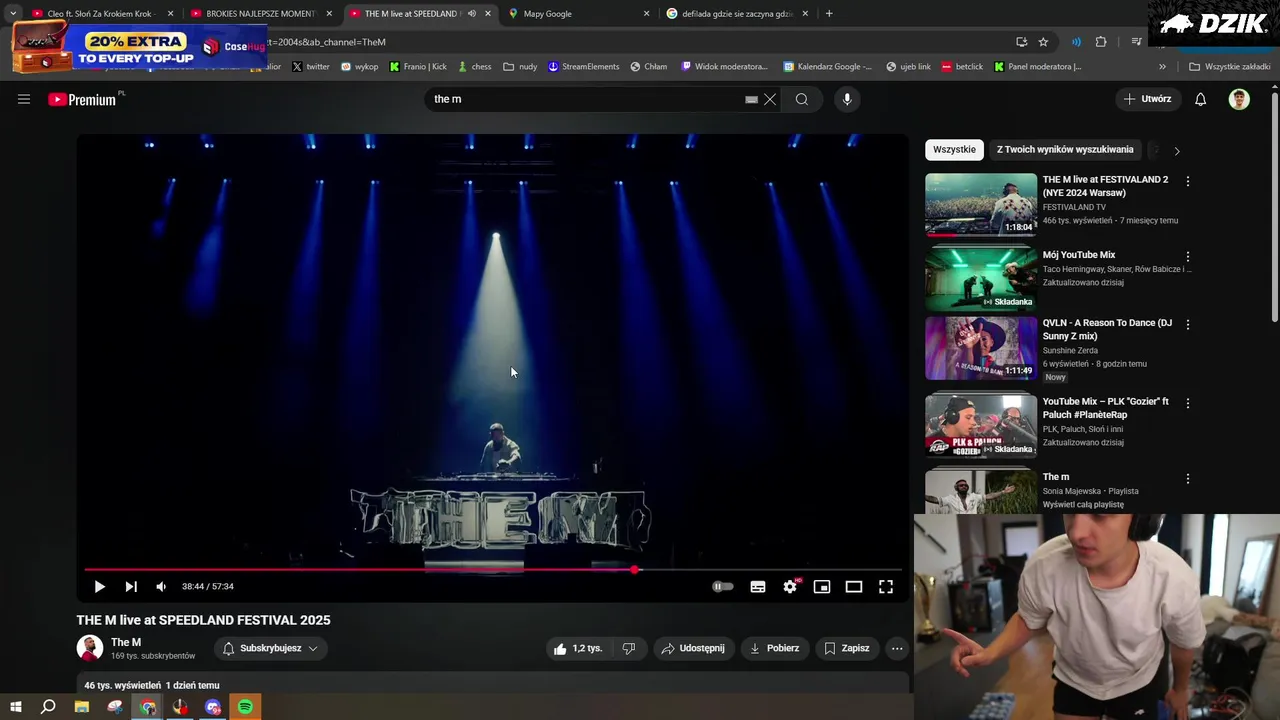Open options for Mój YouTube Mix
This screenshot has height=720, width=1280.
pyautogui.click(x=1188, y=257)
